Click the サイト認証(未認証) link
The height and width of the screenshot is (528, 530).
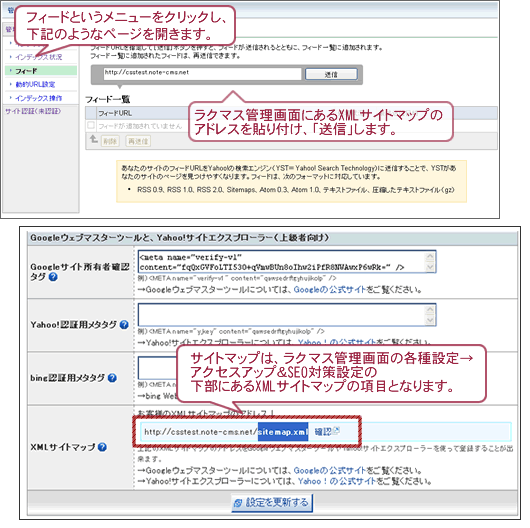pos(33,111)
